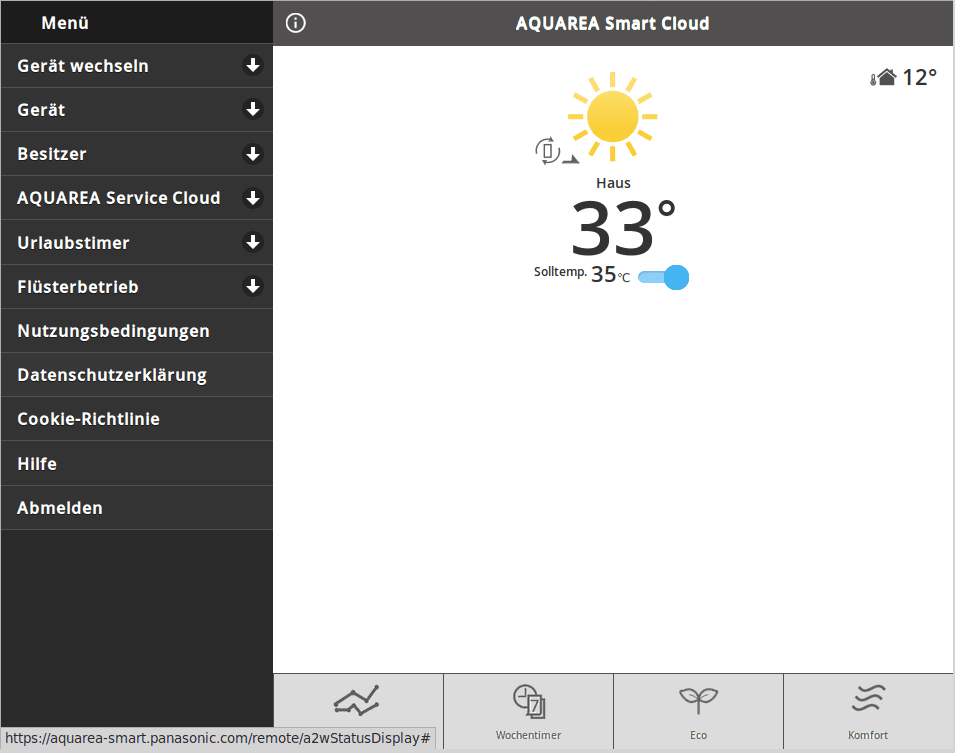Click the info icon in header
The height and width of the screenshot is (753, 955).
coord(295,23)
